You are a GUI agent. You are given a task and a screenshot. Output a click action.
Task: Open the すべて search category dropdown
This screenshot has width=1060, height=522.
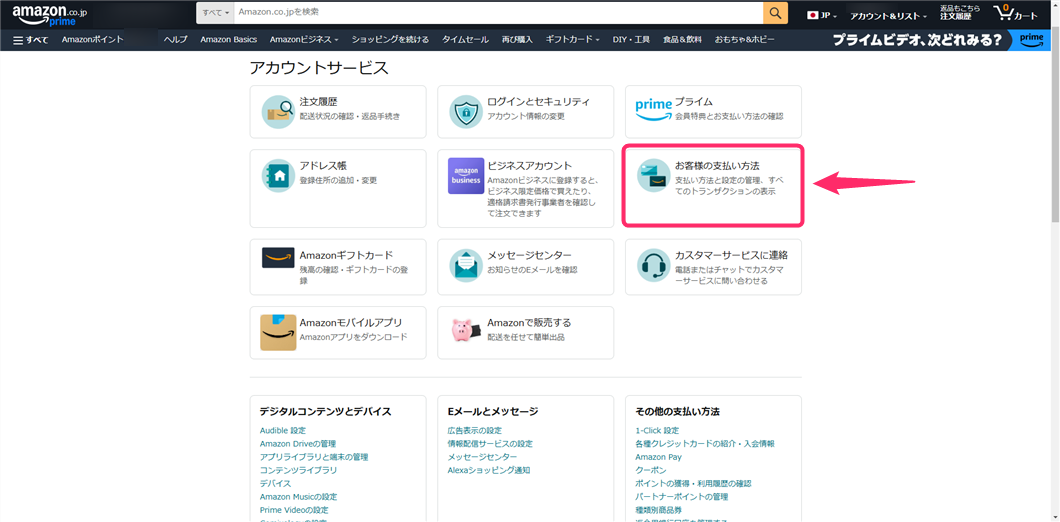point(216,13)
